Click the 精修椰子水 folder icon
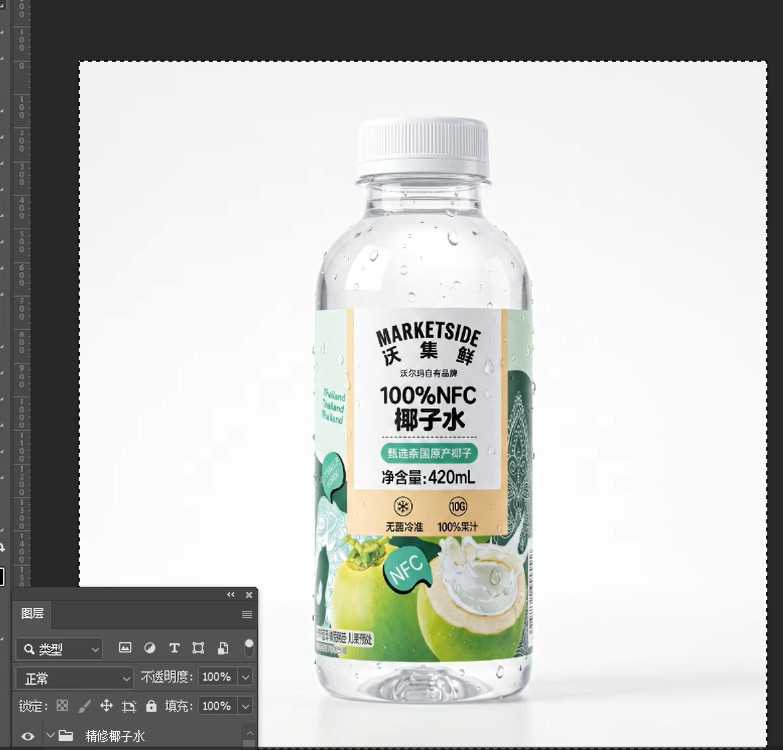The height and width of the screenshot is (750, 783). (x=66, y=735)
